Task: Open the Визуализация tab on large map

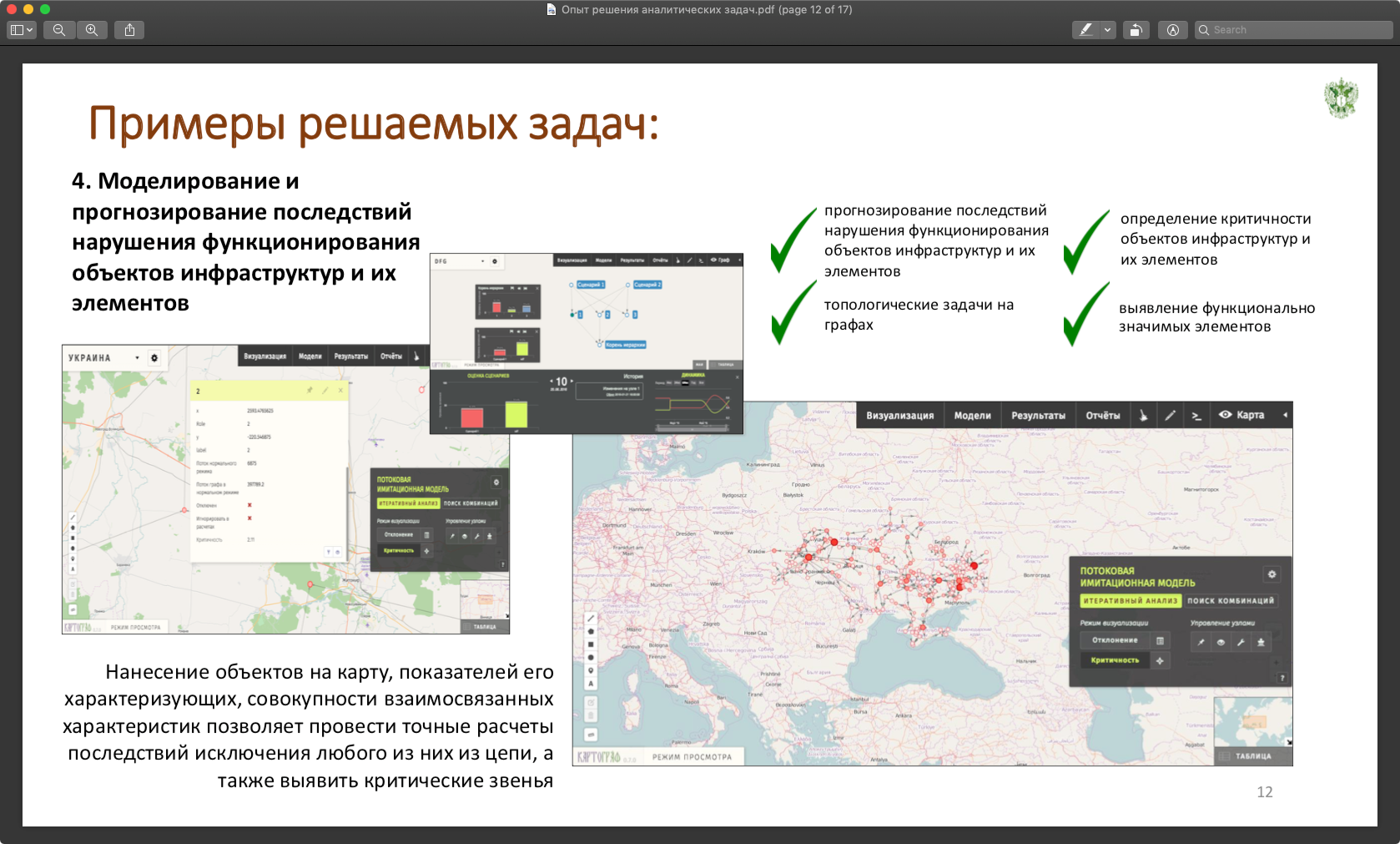Action: pos(899,416)
